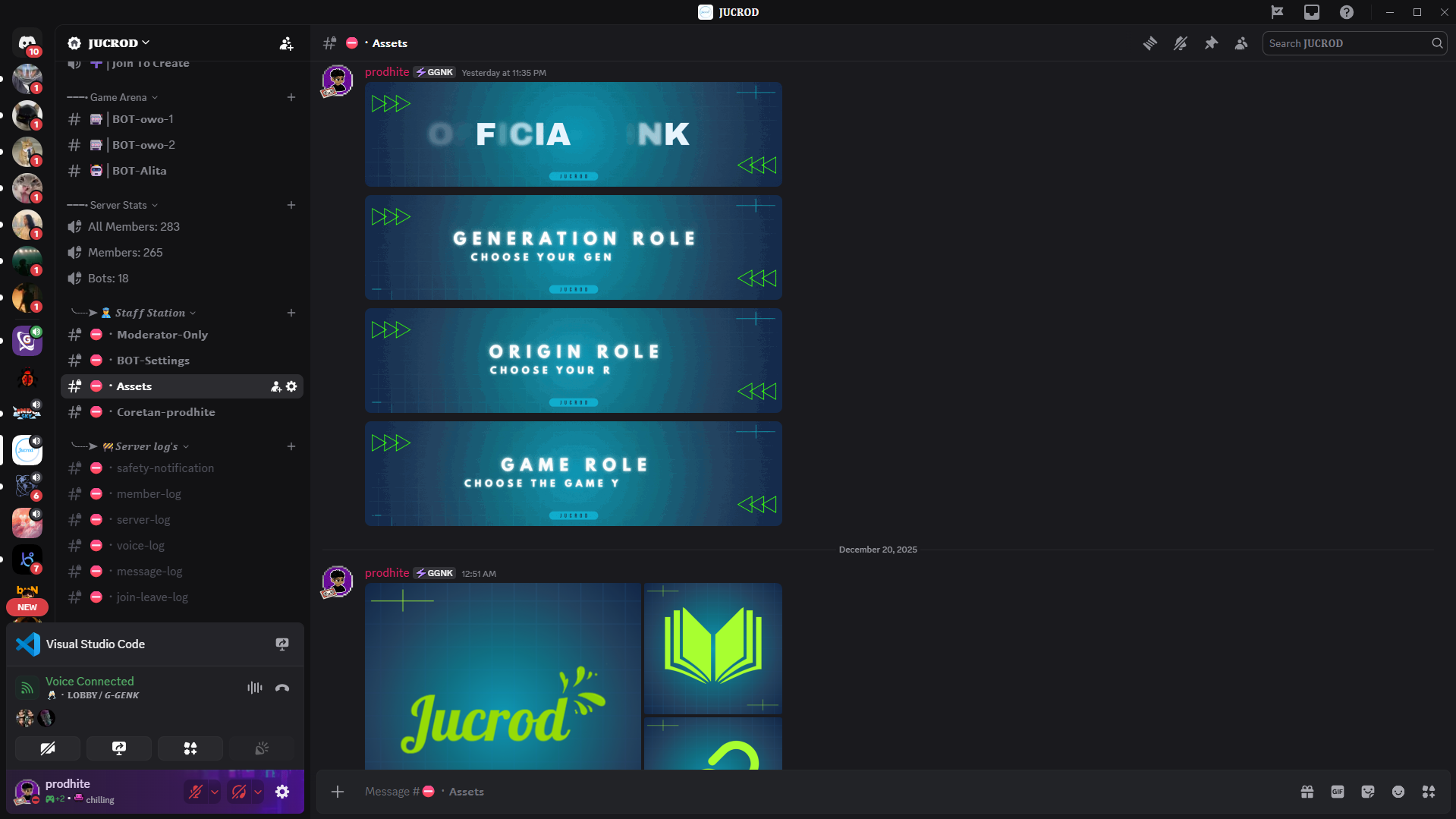Image resolution: width=1456 pixels, height=819 pixels.
Task: Open prodhite user panel at bottom
Action: [96, 792]
